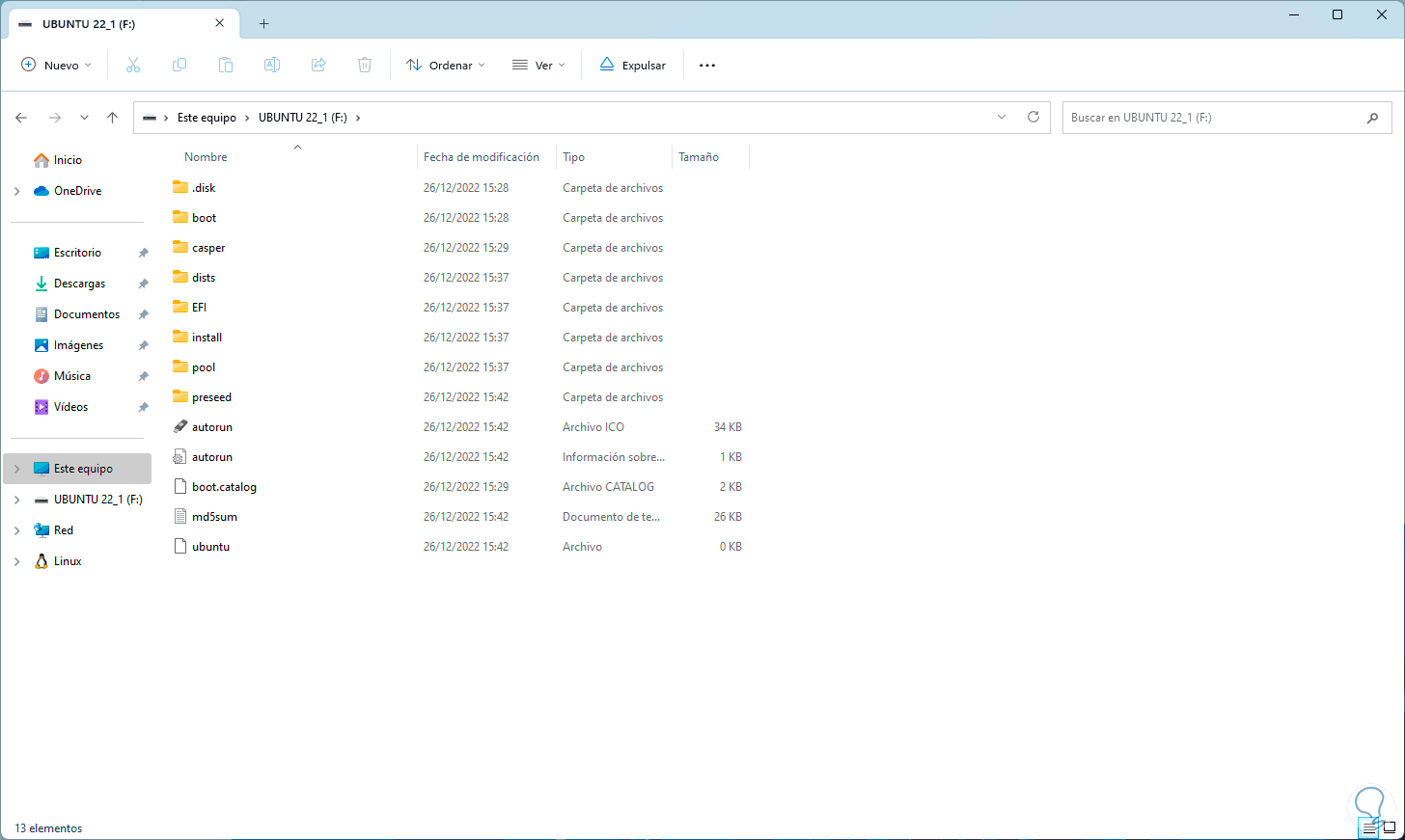Switch to large icons view in status bar

[1390, 828]
